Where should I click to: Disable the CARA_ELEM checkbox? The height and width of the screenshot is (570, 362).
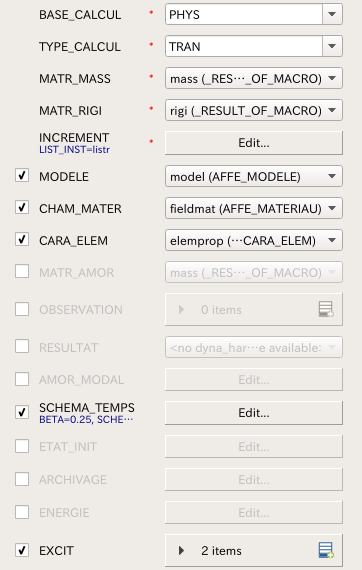point(22,240)
